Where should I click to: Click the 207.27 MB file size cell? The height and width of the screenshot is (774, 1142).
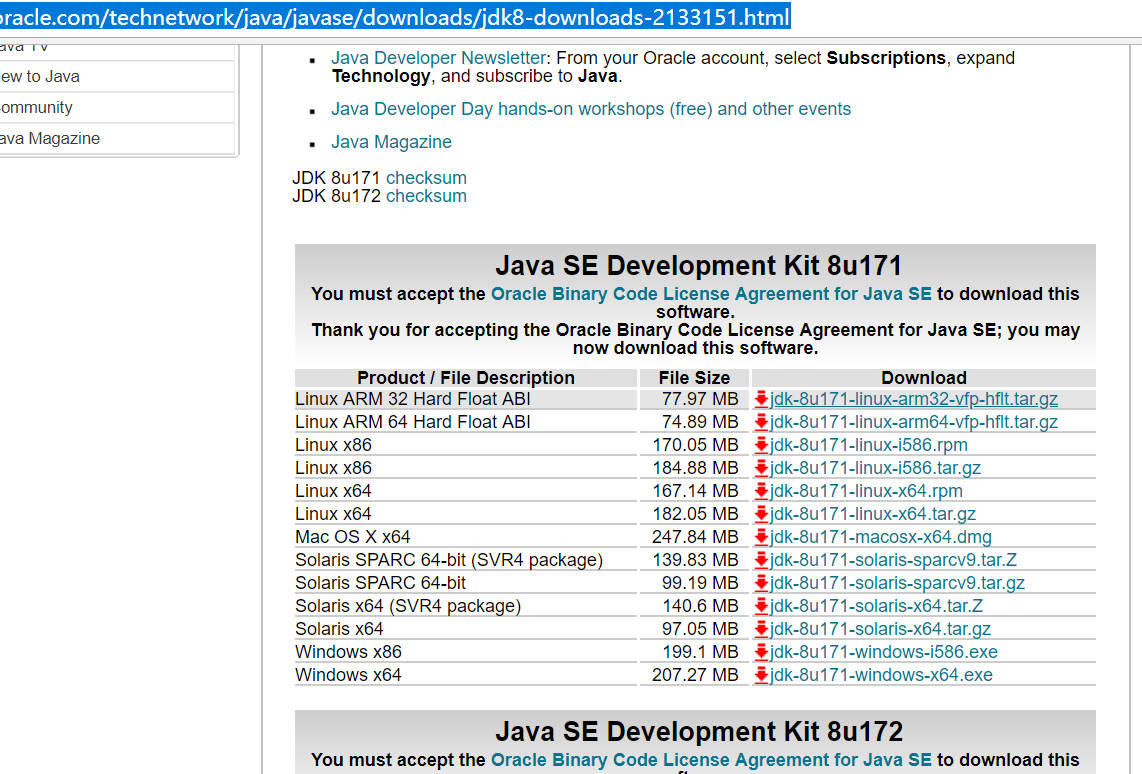point(696,675)
